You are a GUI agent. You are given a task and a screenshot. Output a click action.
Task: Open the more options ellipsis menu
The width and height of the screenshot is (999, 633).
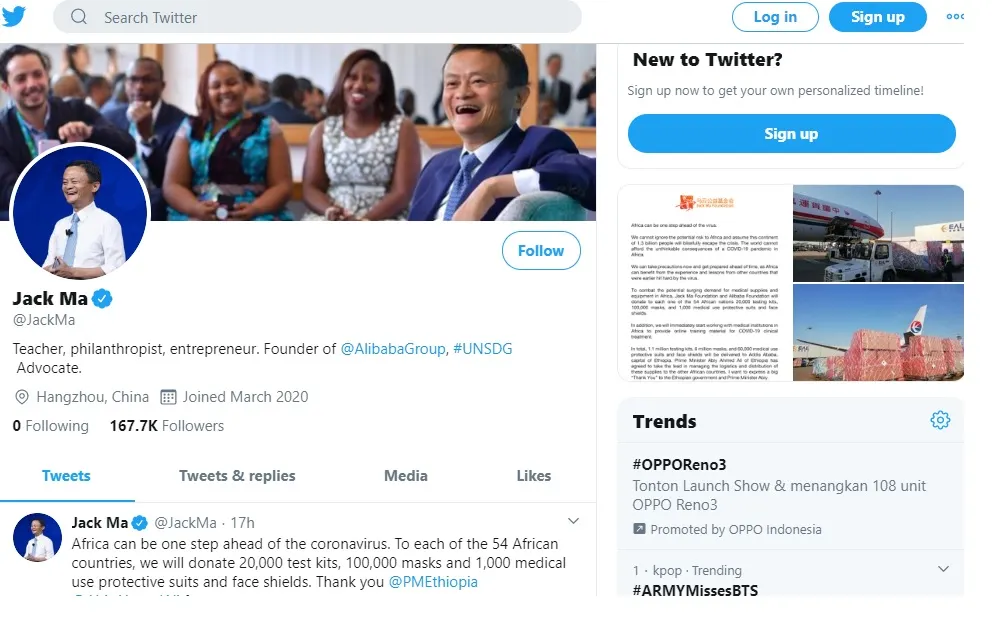click(955, 16)
